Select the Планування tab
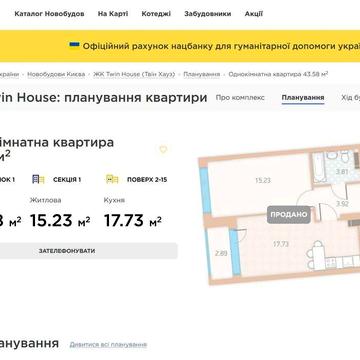Image resolution: width=360 pixels, height=360 pixels. 303,98
